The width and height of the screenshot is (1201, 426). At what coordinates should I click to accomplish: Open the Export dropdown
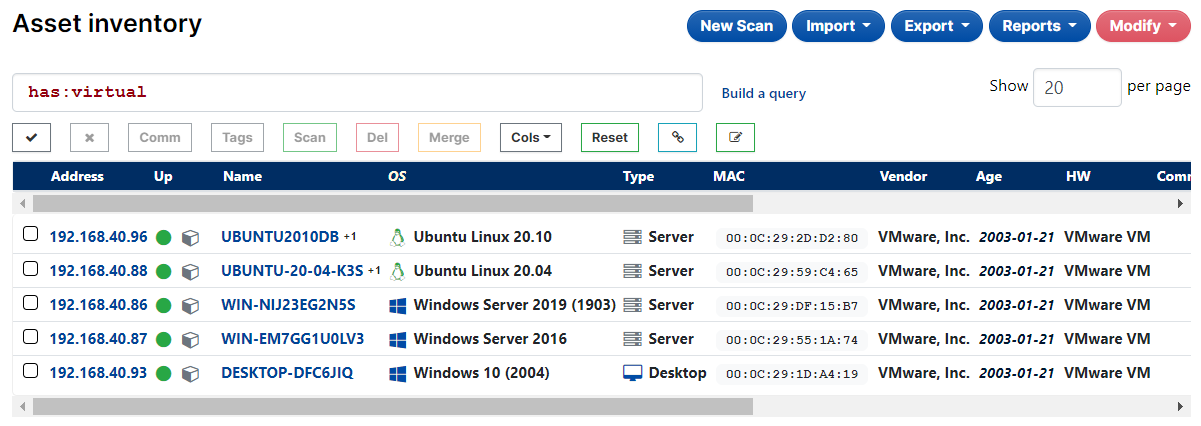click(937, 26)
